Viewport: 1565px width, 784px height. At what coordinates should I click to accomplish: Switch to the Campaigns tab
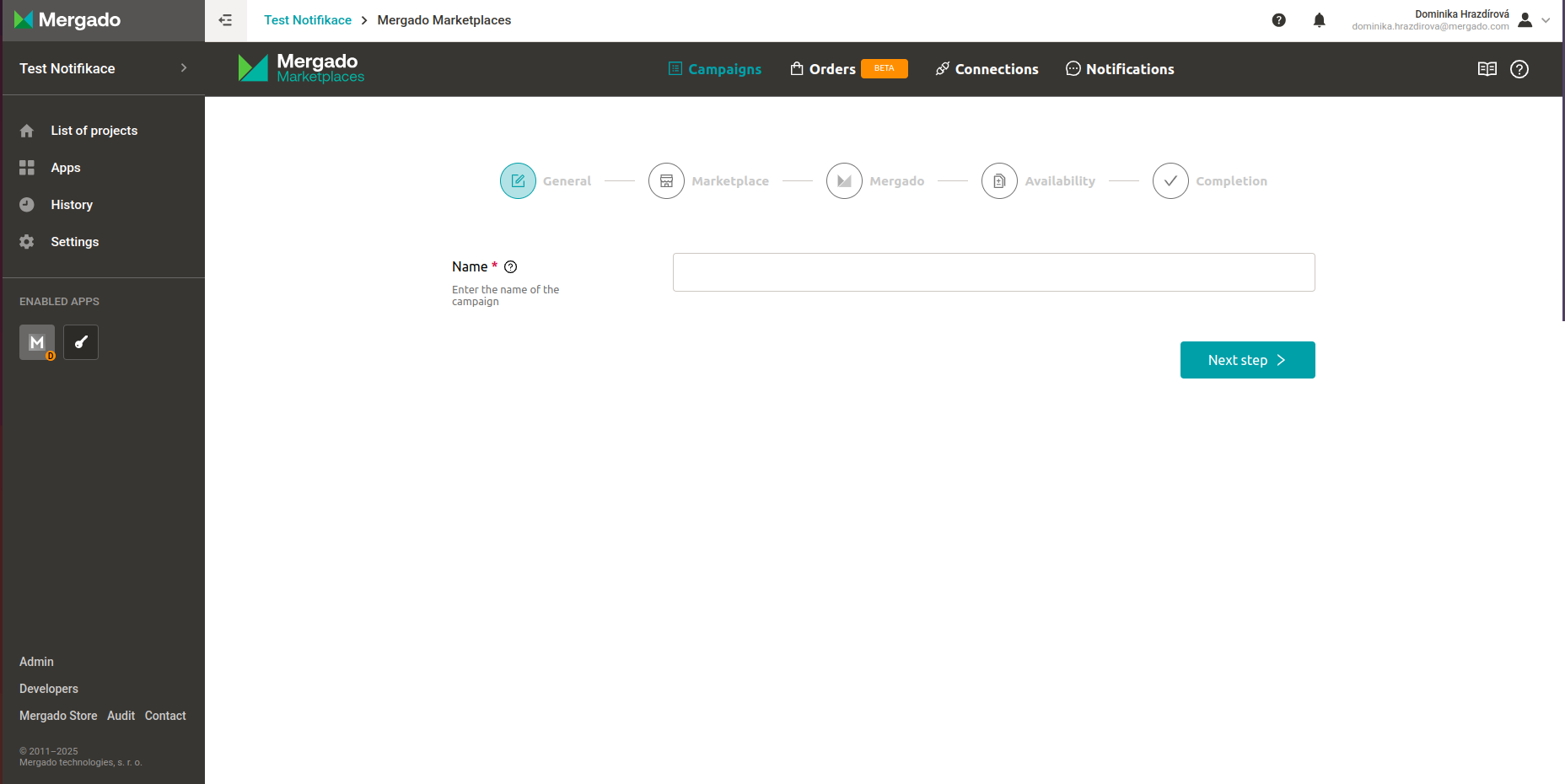pos(715,69)
